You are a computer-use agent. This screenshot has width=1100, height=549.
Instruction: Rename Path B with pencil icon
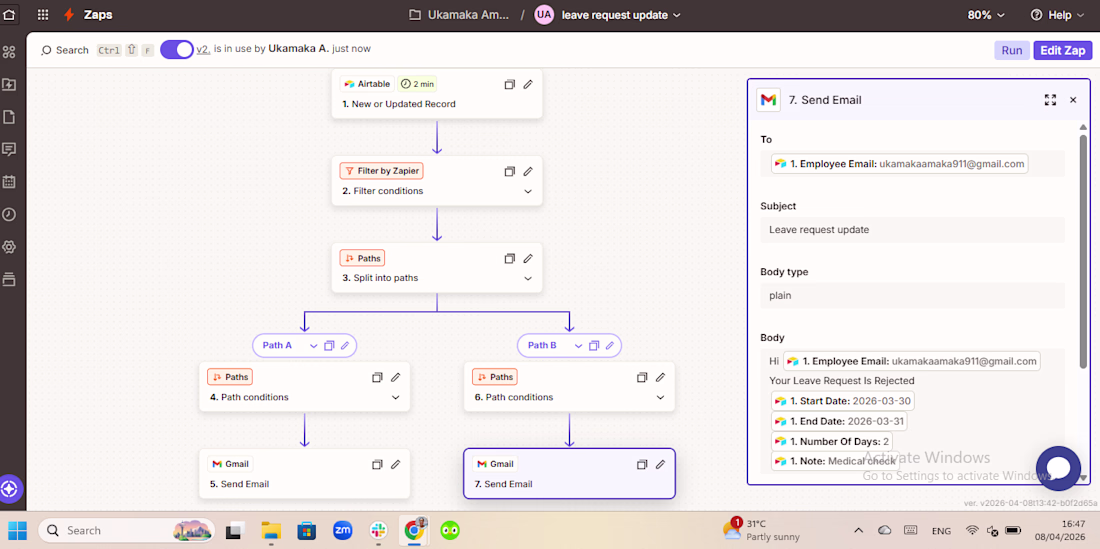pos(610,345)
